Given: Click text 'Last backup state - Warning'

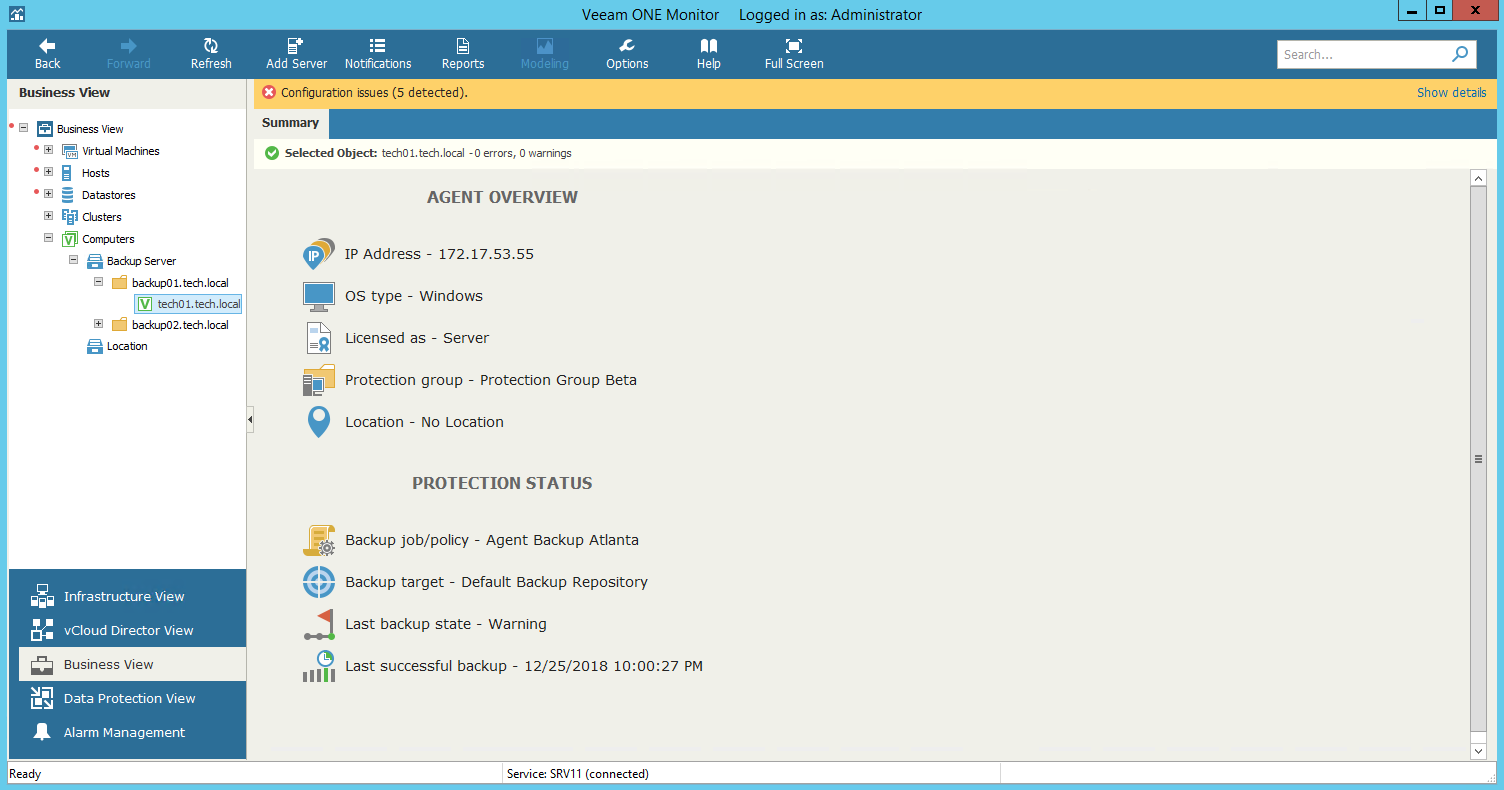Looking at the screenshot, I should pyautogui.click(x=446, y=624).
